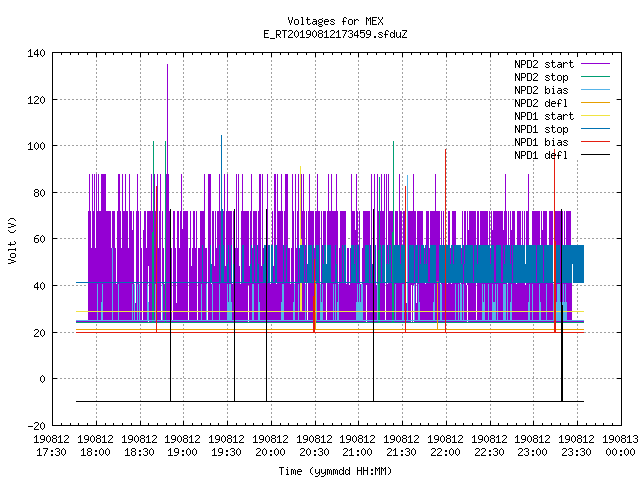Click the -20 y-axis tick label
This screenshot has width=640, height=480.
(36, 426)
